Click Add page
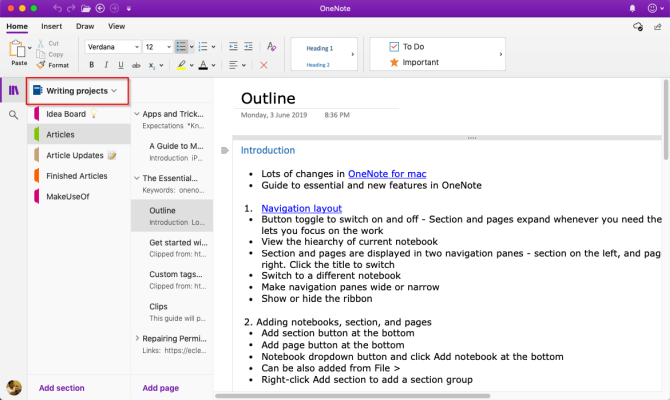The width and height of the screenshot is (670, 400). coord(161,388)
